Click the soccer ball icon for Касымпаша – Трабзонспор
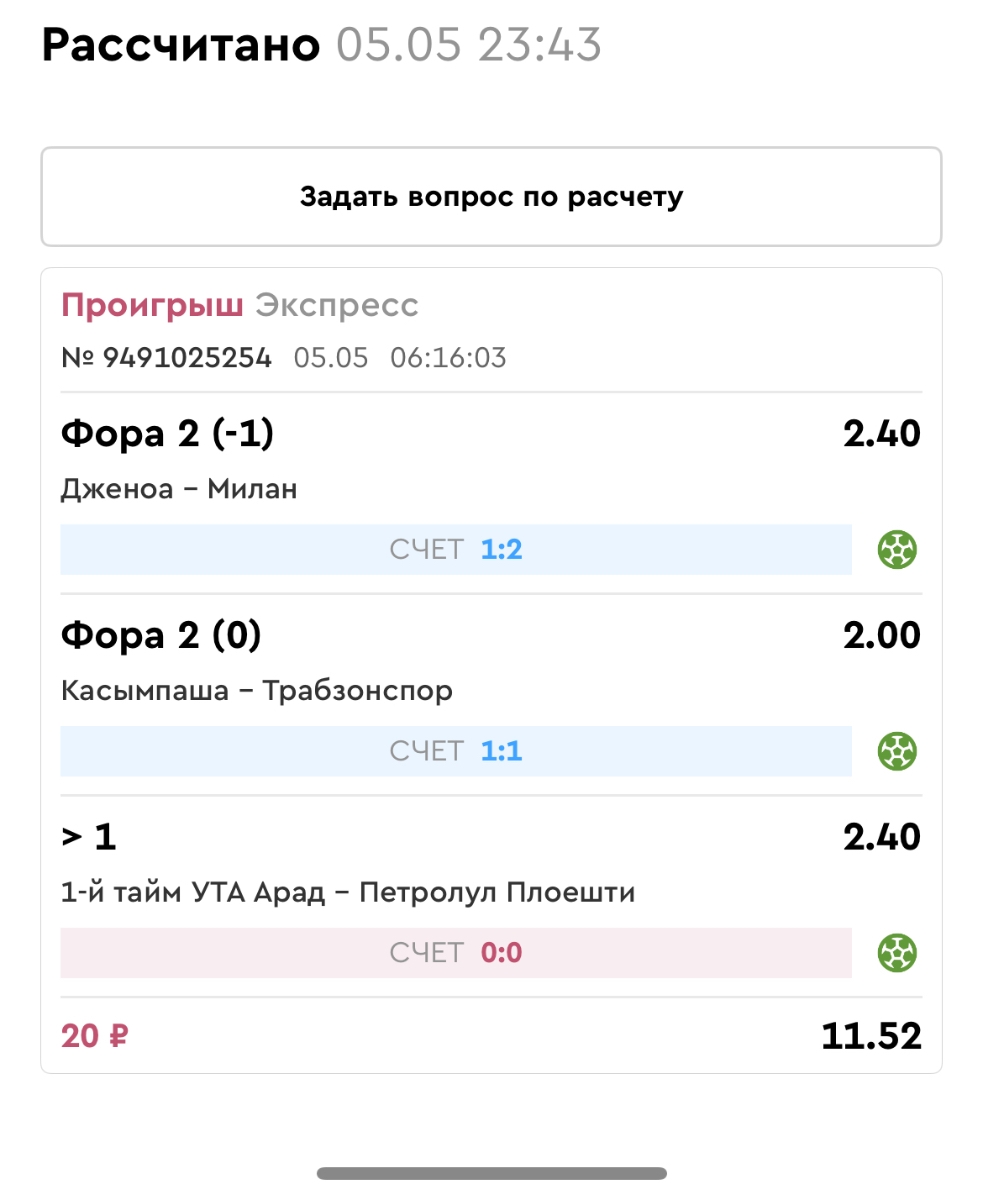 (897, 751)
